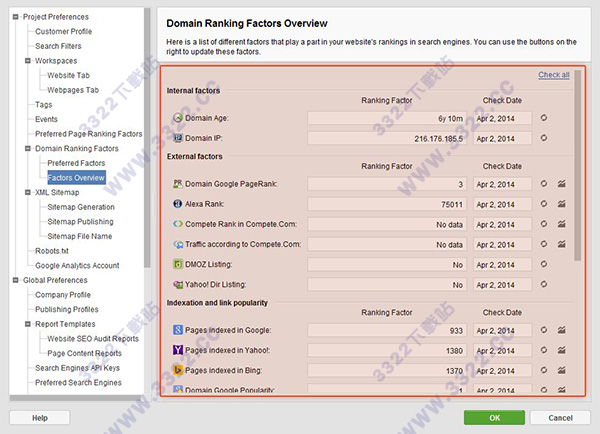
Task: Click the DMOZ Listing icon
Action: click(x=178, y=264)
